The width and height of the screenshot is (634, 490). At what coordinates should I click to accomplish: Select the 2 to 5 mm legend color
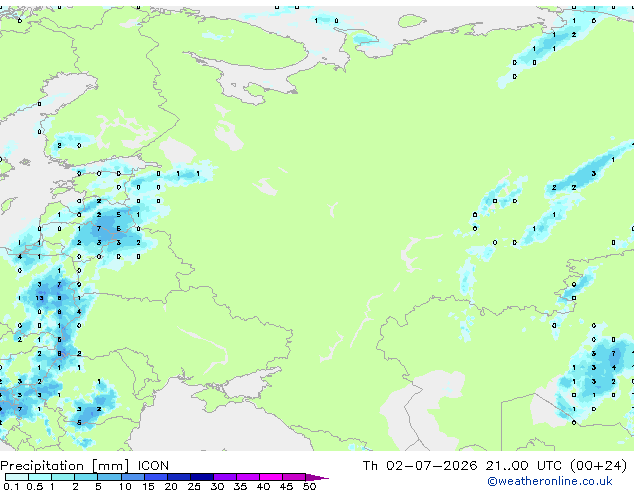[86, 477]
